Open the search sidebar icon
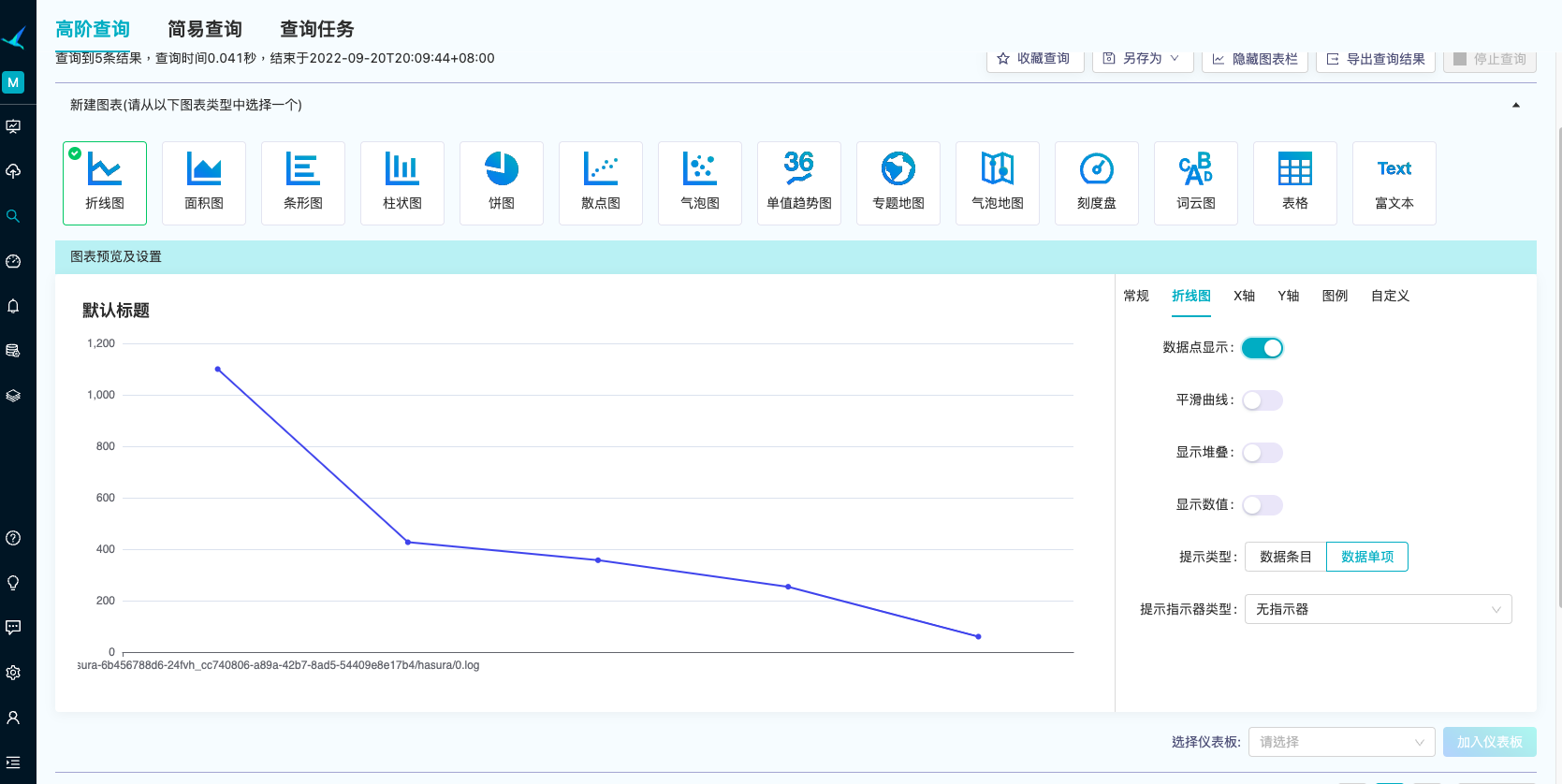 13,216
